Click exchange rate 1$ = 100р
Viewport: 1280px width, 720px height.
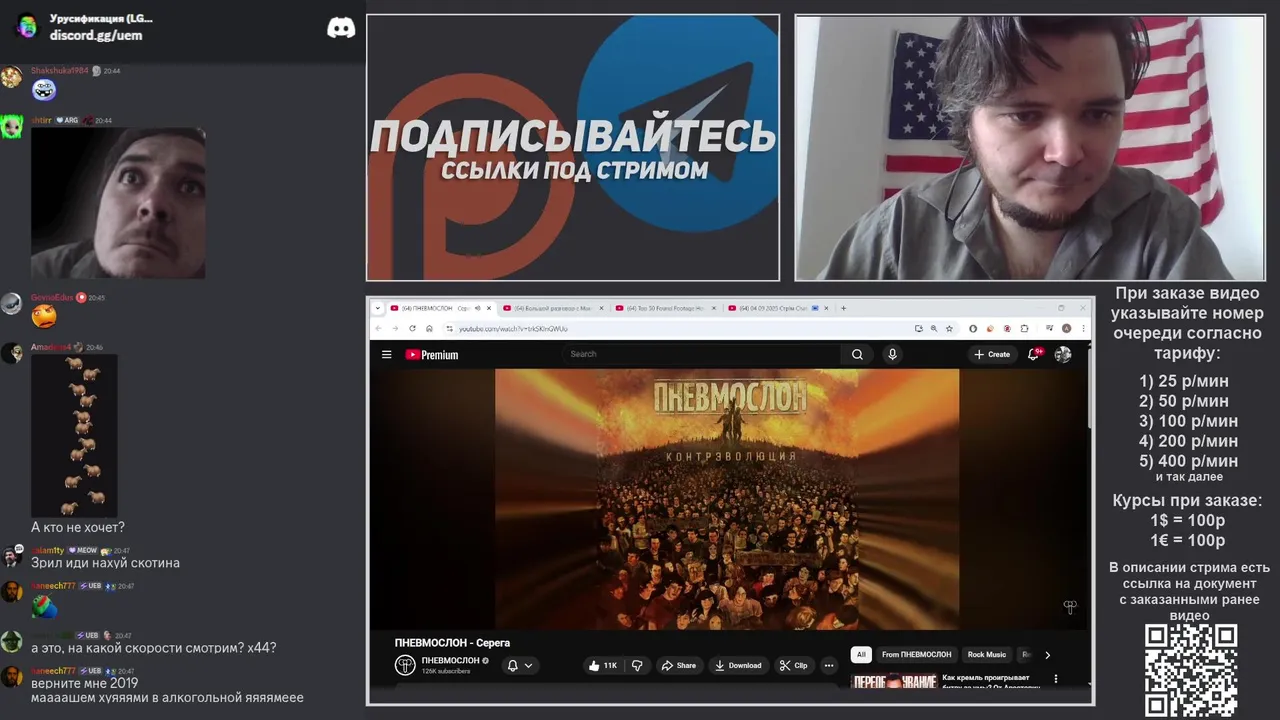pos(1187,520)
